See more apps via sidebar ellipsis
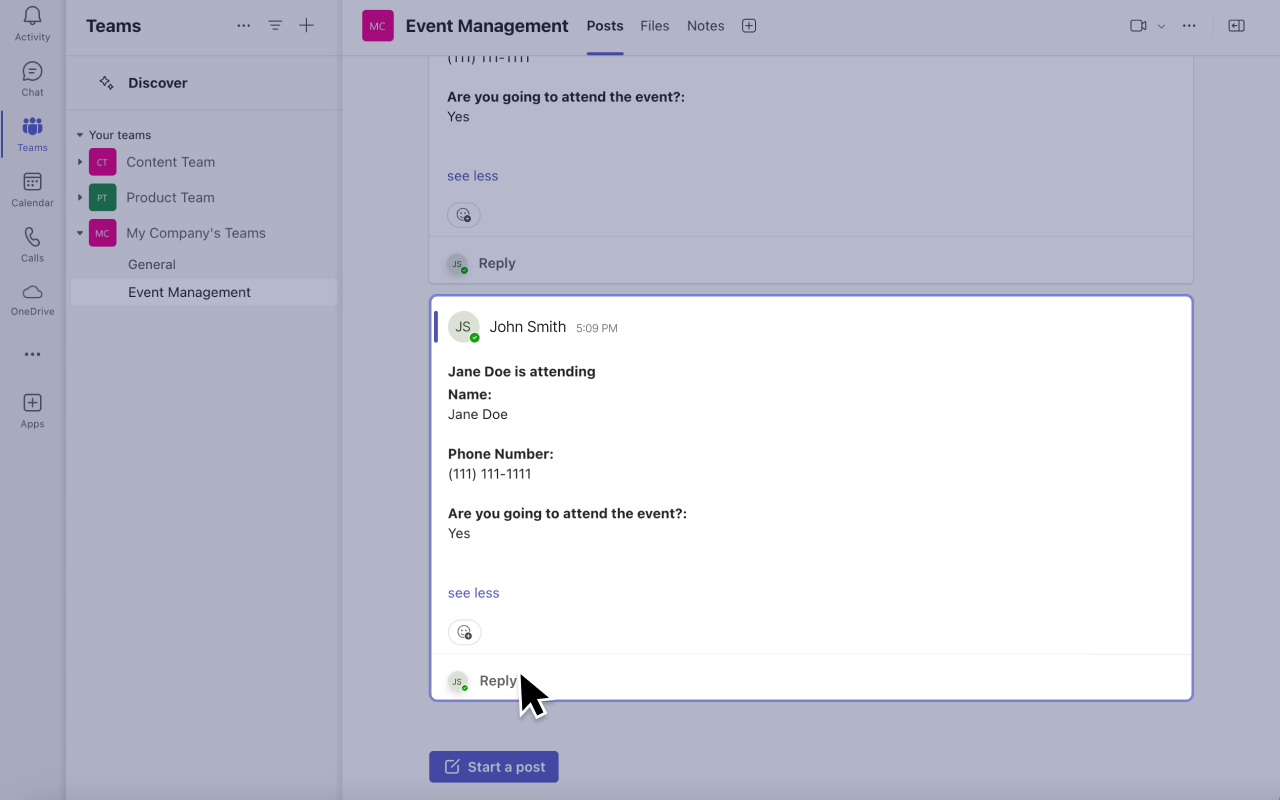The height and width of the screenshot is (800, 1280). click(x=31, y=353)
